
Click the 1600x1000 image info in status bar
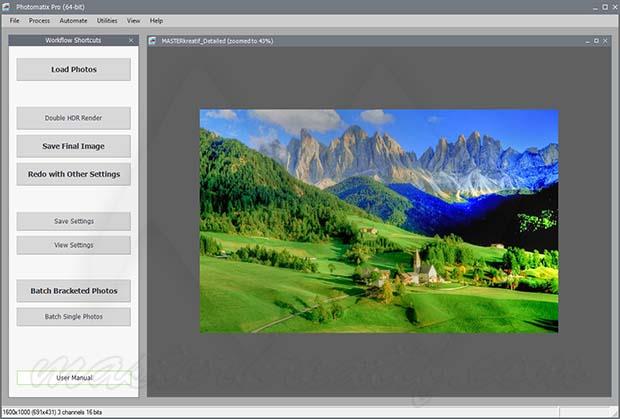tap(52, 412)
